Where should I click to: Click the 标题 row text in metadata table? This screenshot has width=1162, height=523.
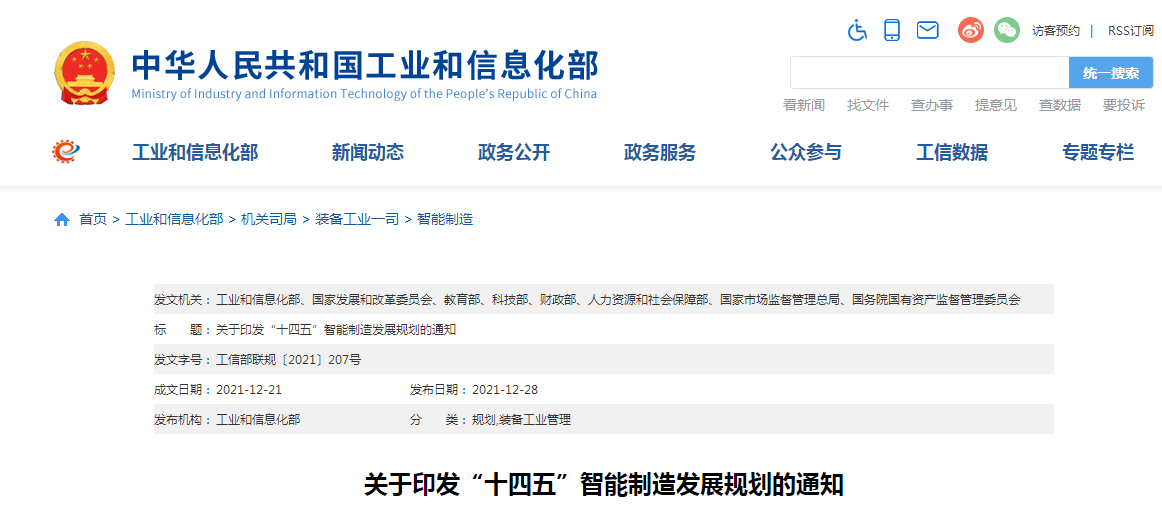click(x=336, y=330)
